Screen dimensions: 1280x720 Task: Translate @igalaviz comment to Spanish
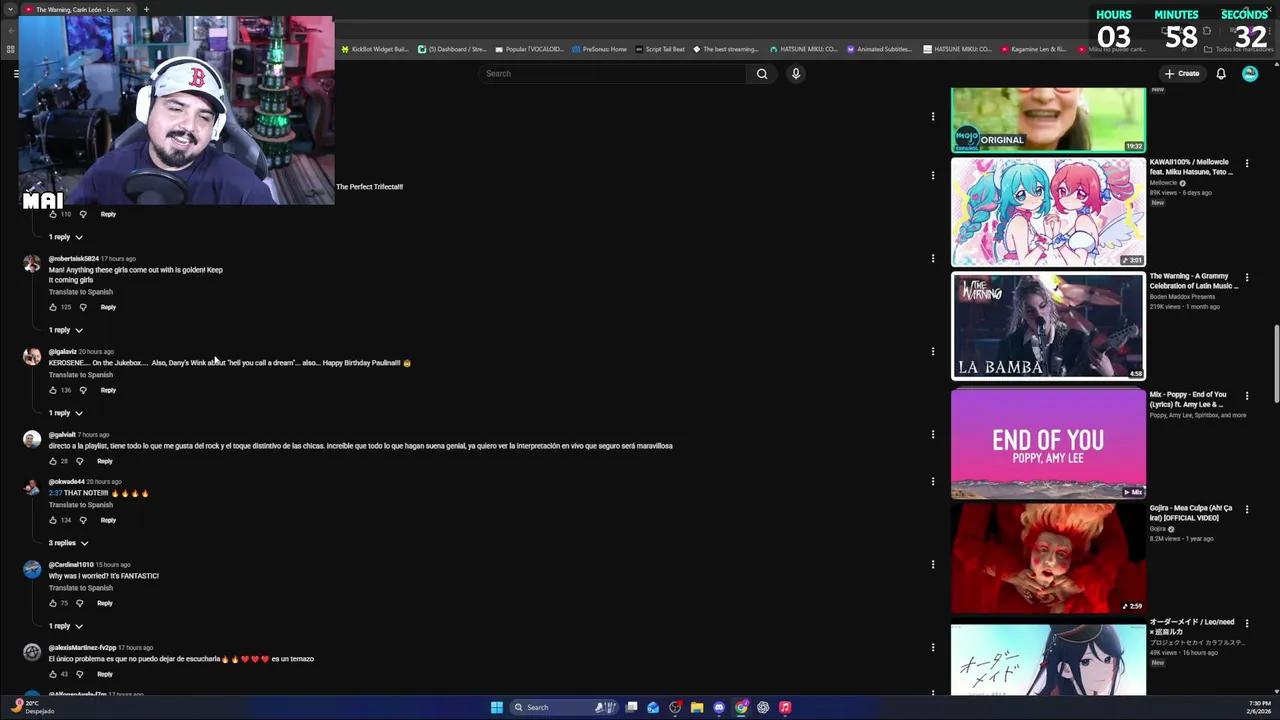[x=81, y=375]
